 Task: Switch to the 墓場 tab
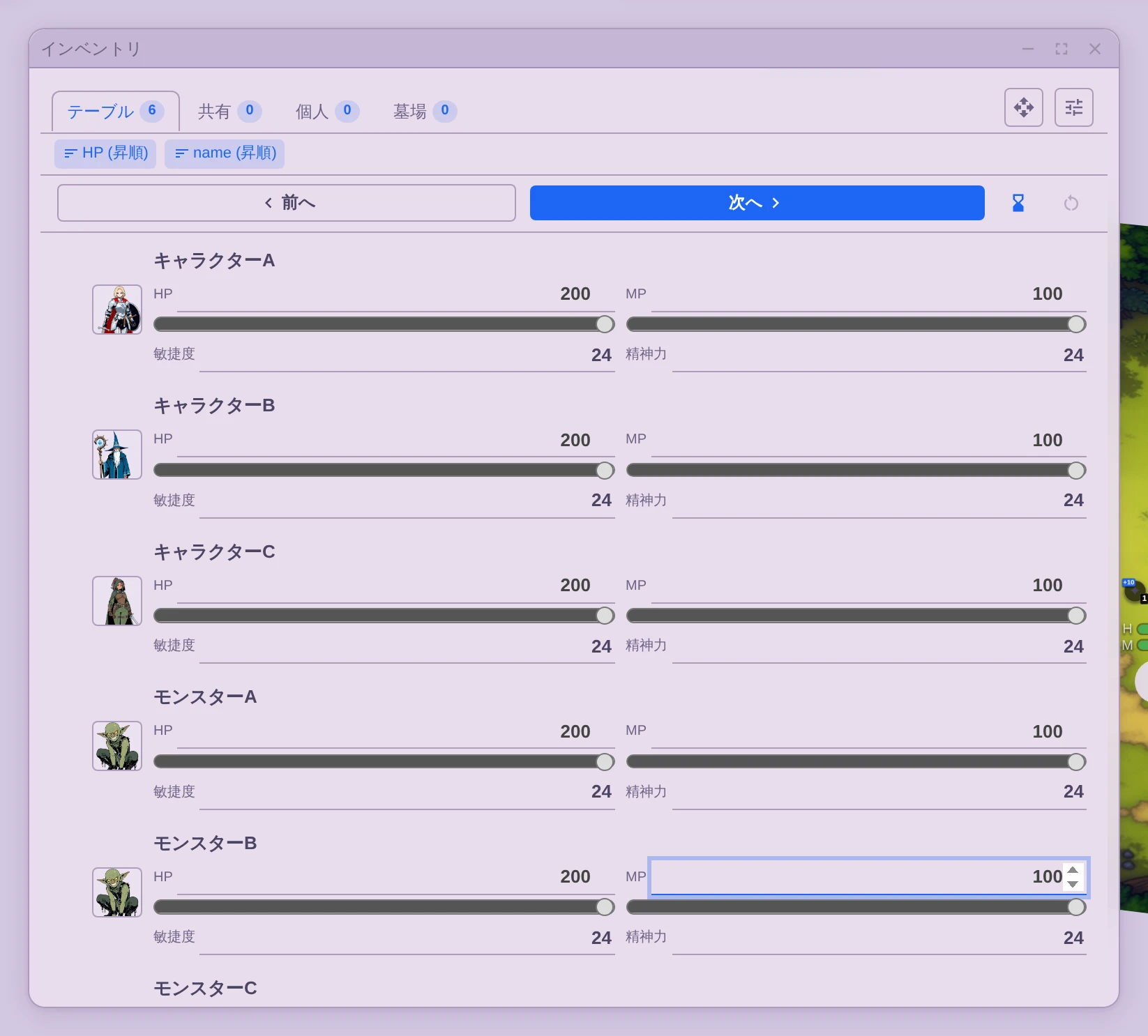[x=425, y=111]
